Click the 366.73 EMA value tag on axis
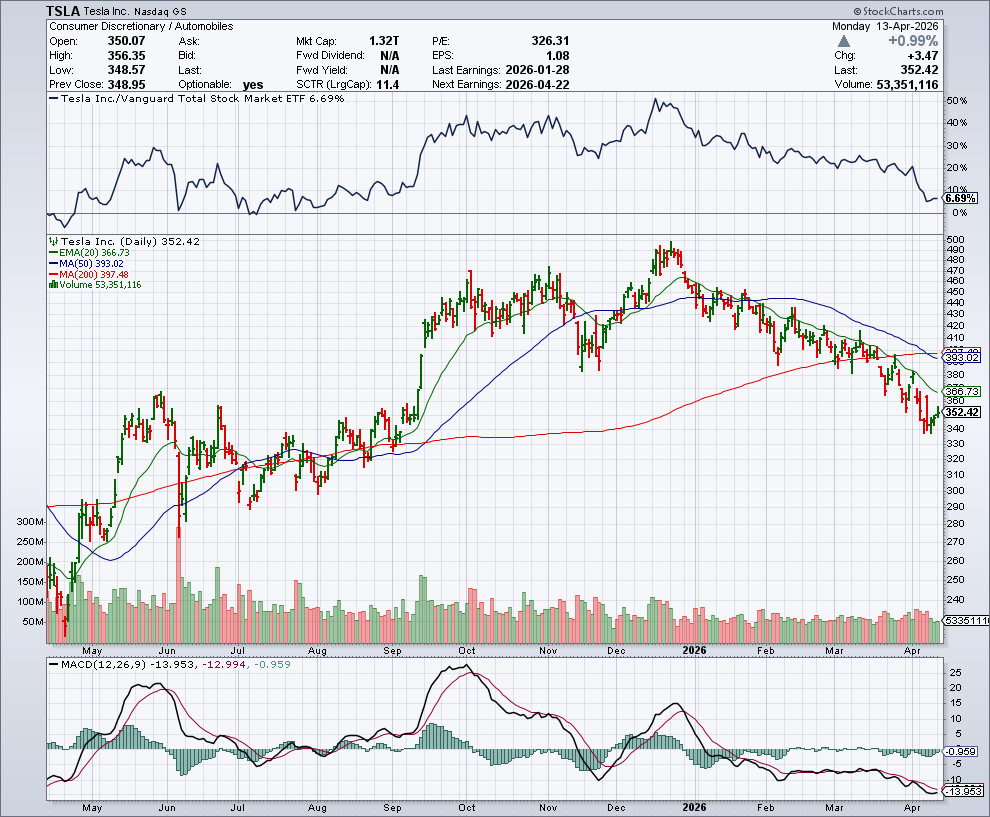 pyautogui.click(x=962, y=391)
